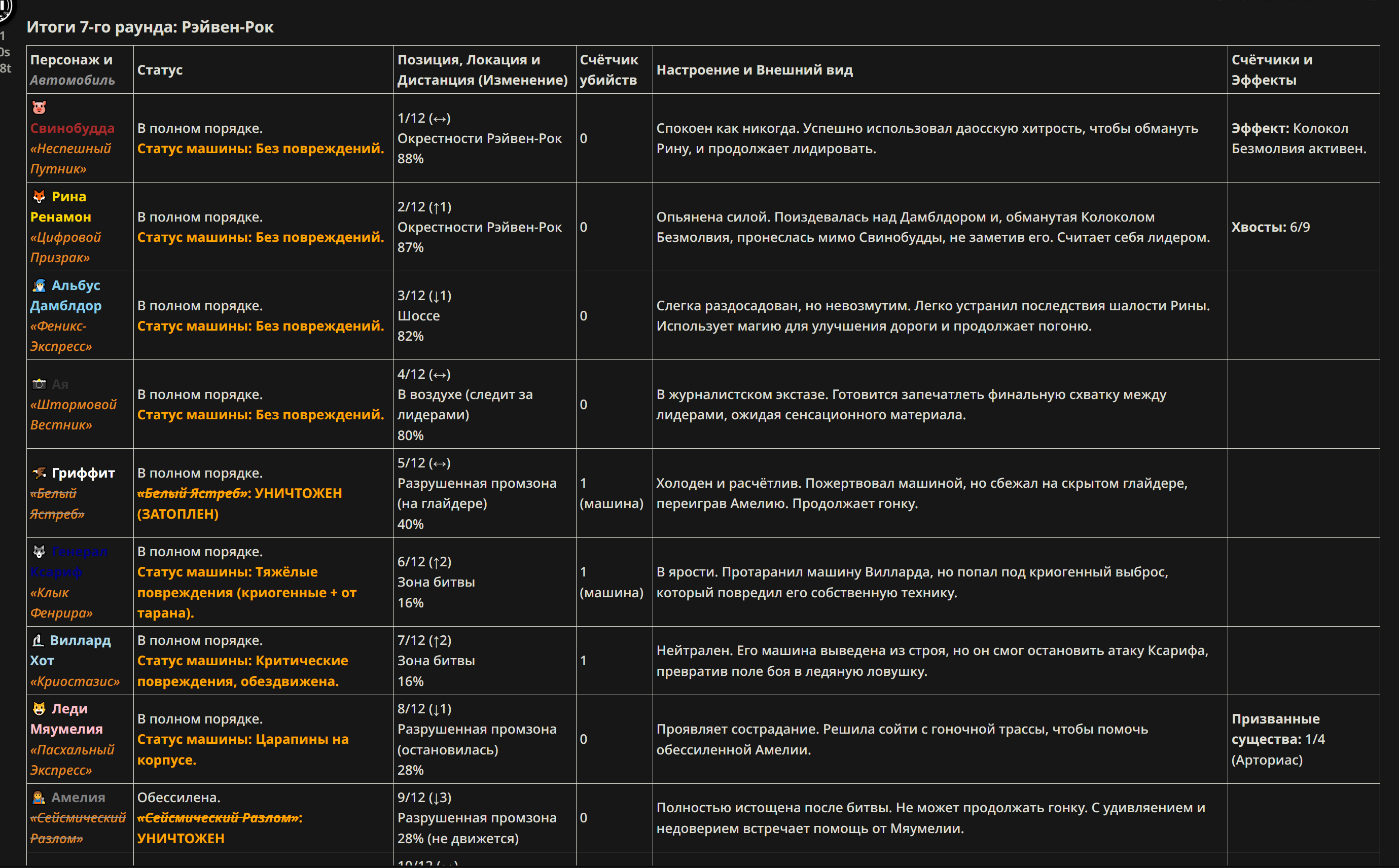The width and height of the screenshot is (1399, 868).
Task: Select the grey name Амелия
Action: tap(78, 798)
